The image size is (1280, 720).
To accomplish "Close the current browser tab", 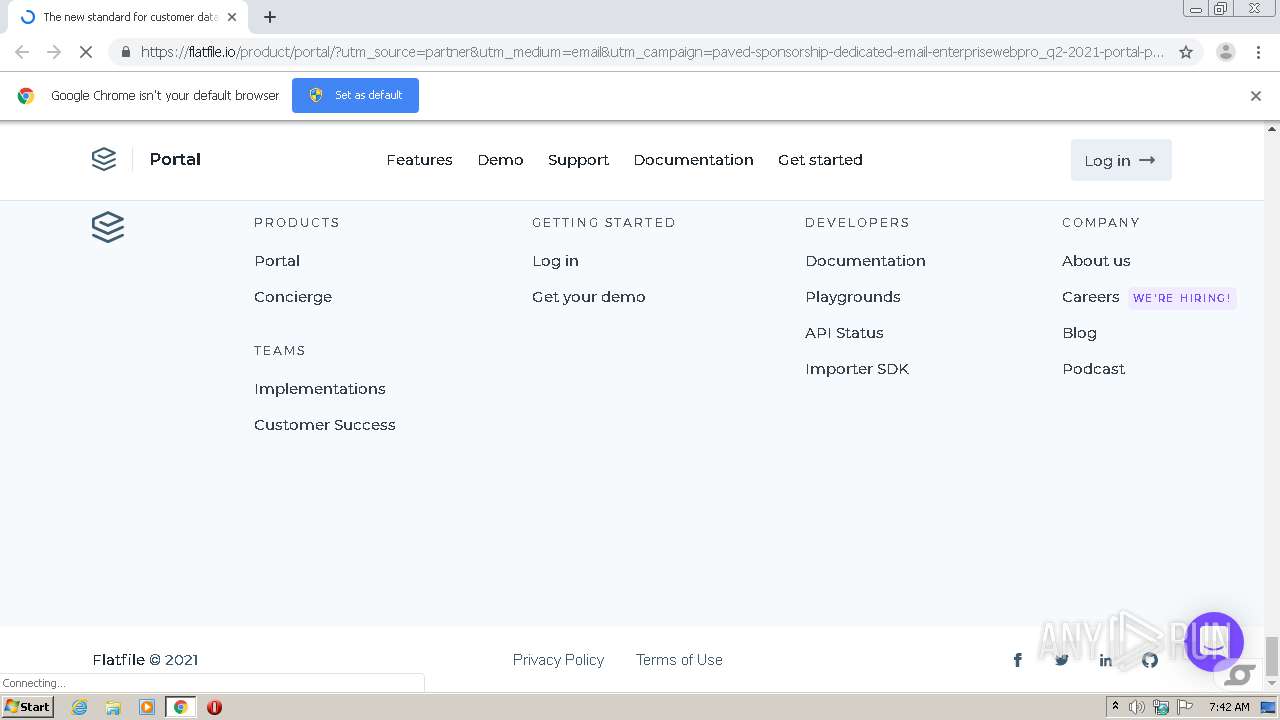I will (x=232, y=17).
